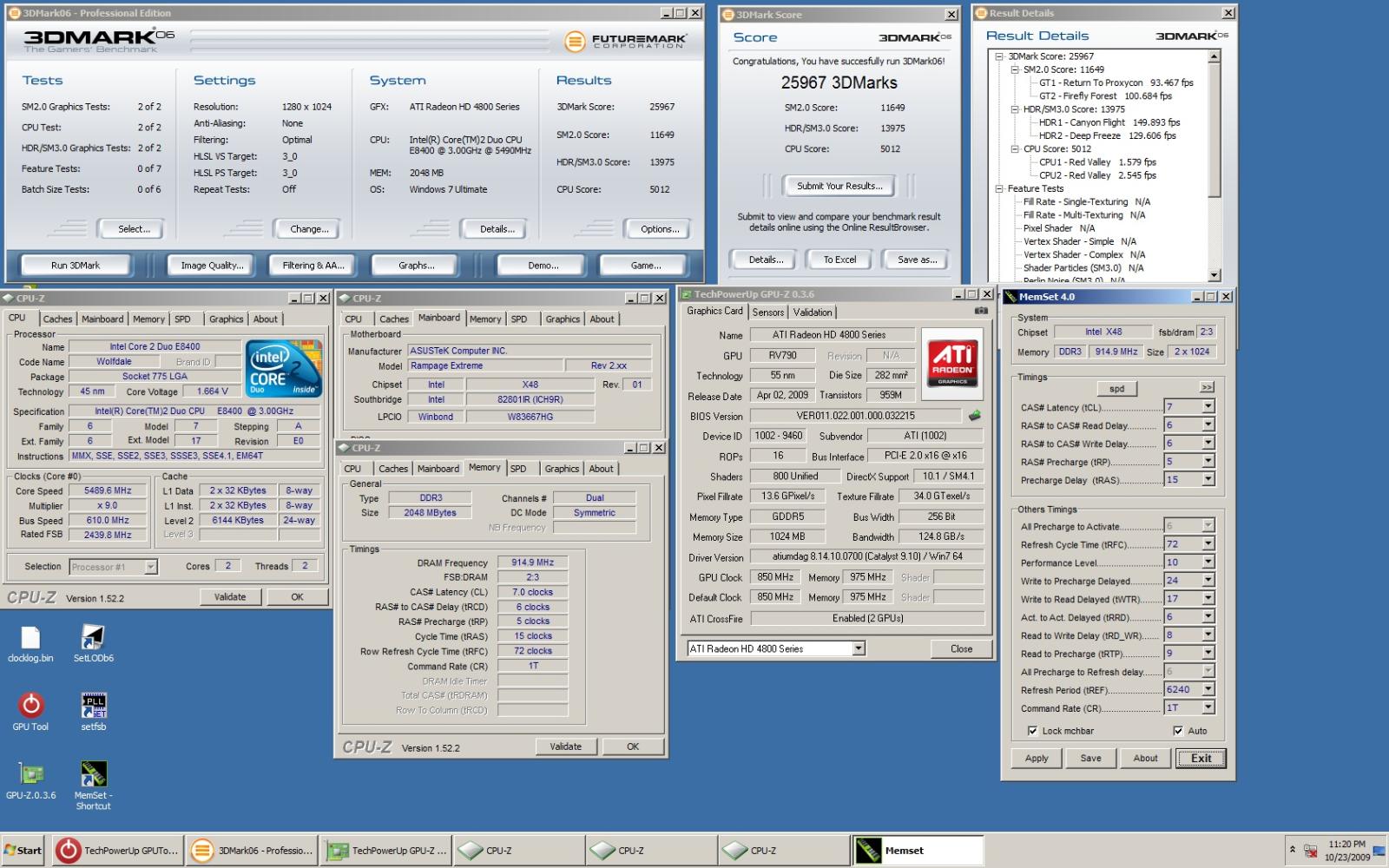Screen dimensions: 1389x868
Task: Click Image Quality button
Action: pyautogui.click(x=212, y=266)
